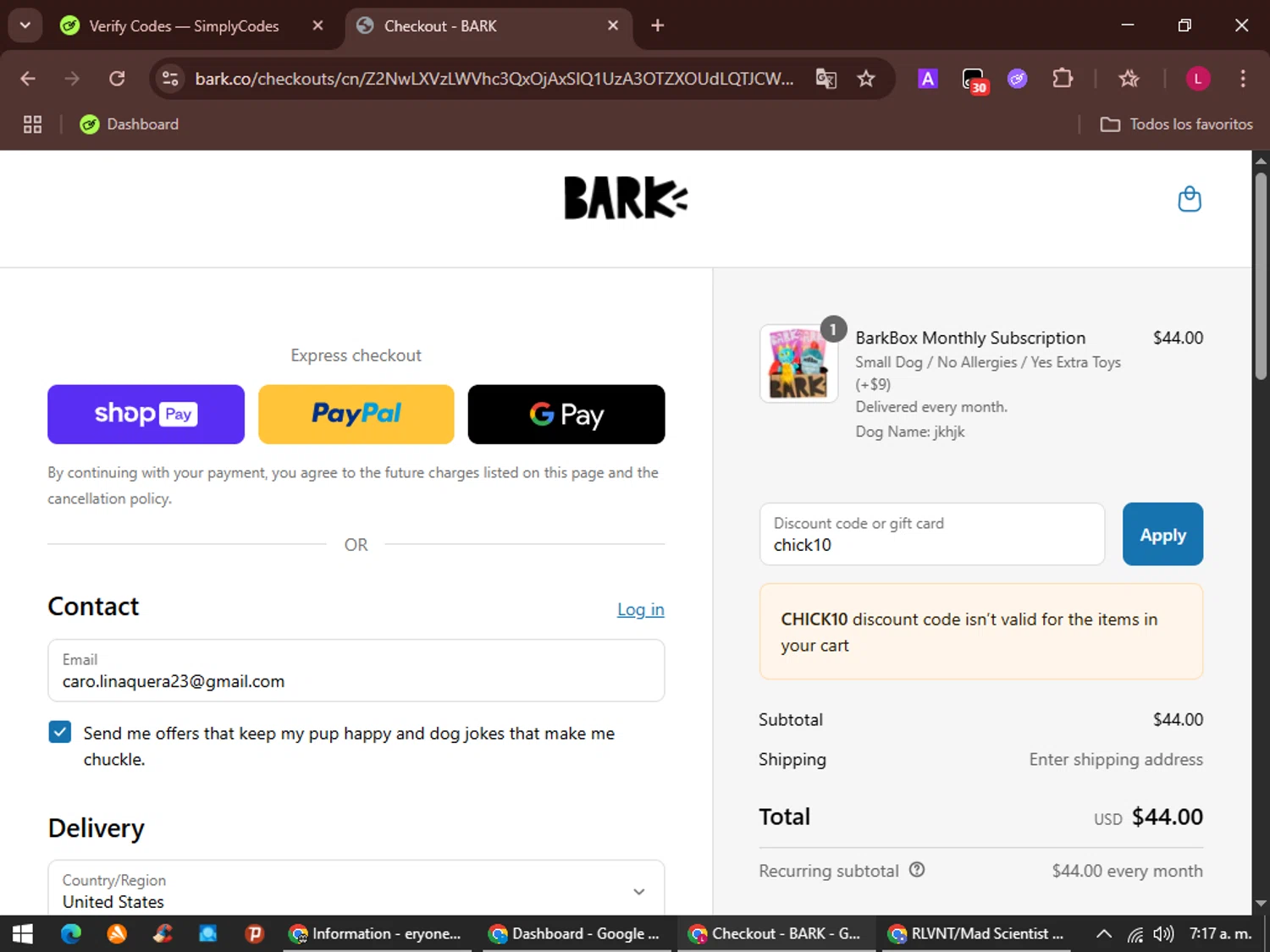Bookmark this page with star icon
This screenshot has height=952, width=1270.
[865, 79]
